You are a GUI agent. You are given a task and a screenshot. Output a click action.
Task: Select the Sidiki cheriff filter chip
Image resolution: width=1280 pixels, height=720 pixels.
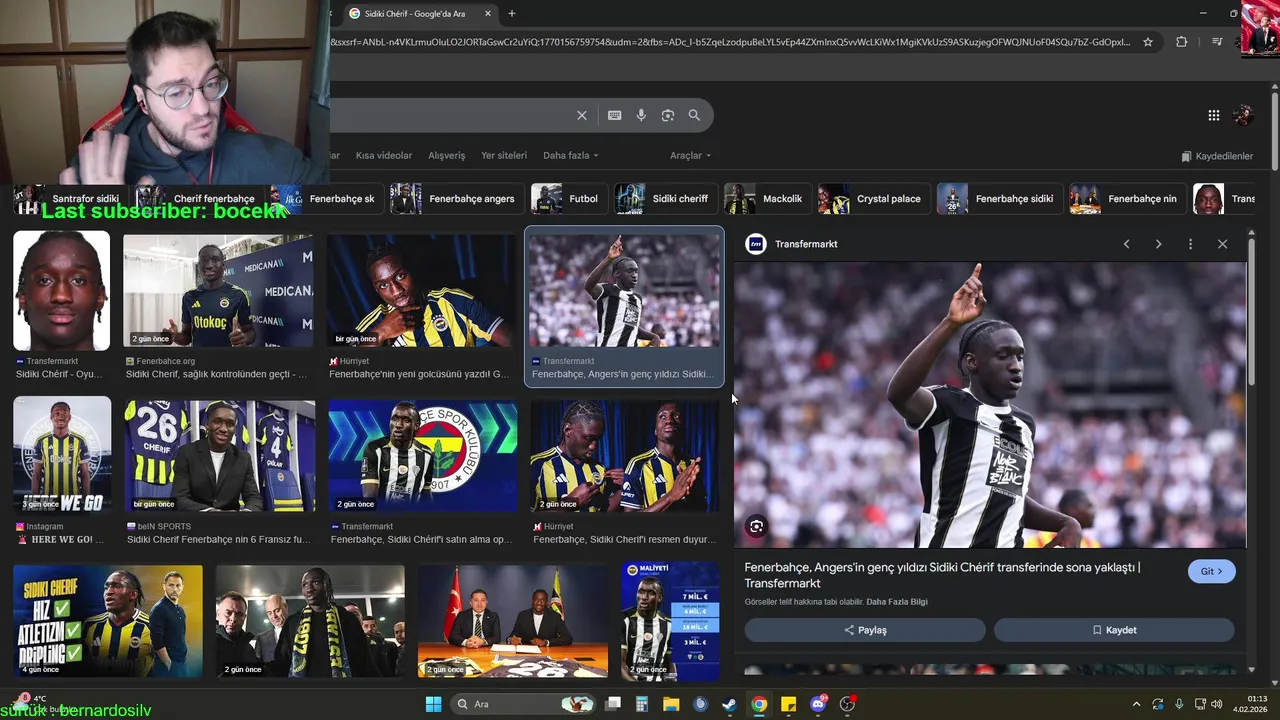[666, 199]
